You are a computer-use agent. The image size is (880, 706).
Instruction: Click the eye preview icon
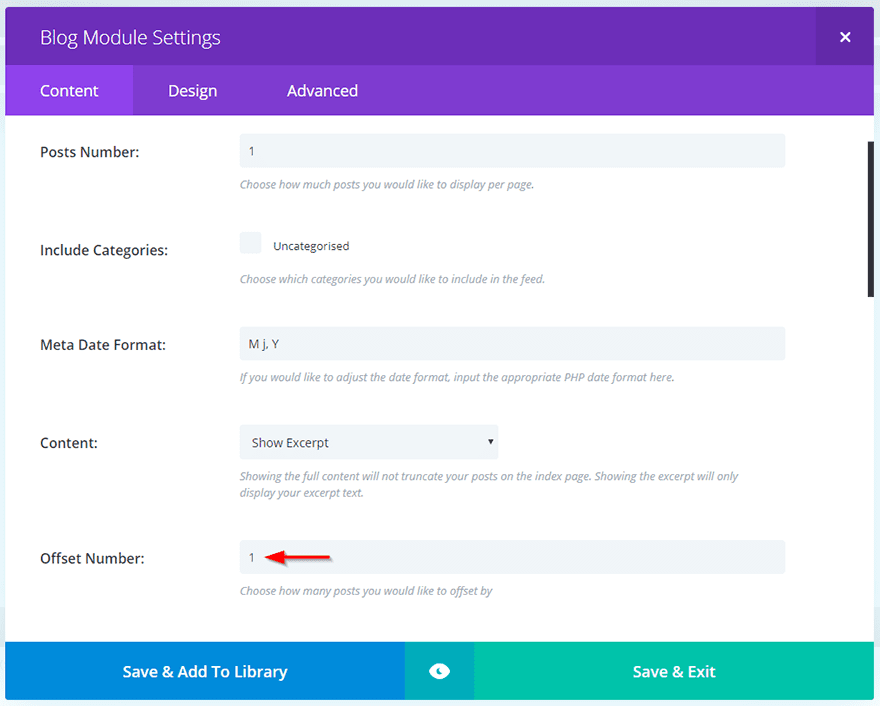(x=439, y=671)
